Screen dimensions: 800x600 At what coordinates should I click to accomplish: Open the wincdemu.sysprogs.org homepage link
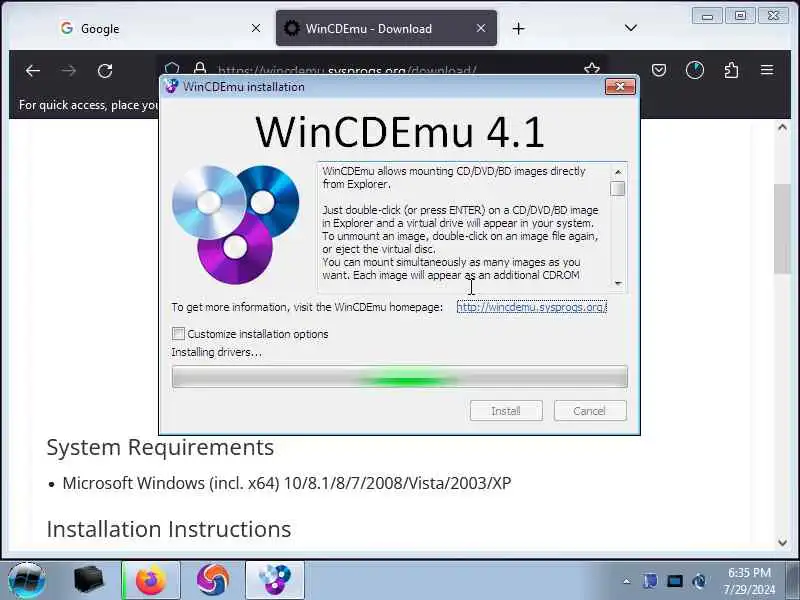click(x=532, y=307)
